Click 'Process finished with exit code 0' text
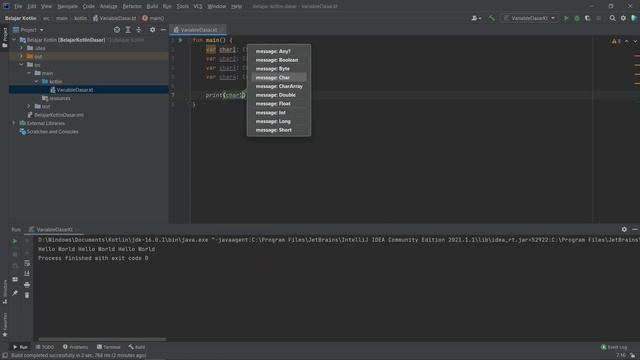 (x=93, y=258)
